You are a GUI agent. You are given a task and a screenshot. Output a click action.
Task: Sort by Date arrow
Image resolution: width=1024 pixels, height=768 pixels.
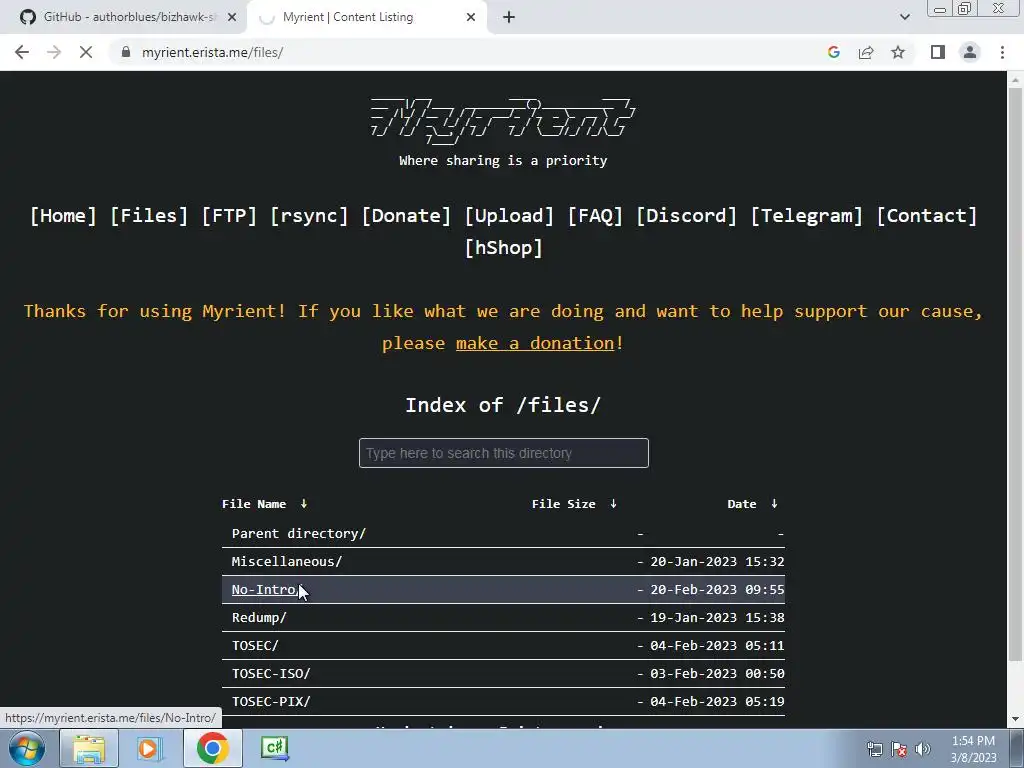coord(774,504)
